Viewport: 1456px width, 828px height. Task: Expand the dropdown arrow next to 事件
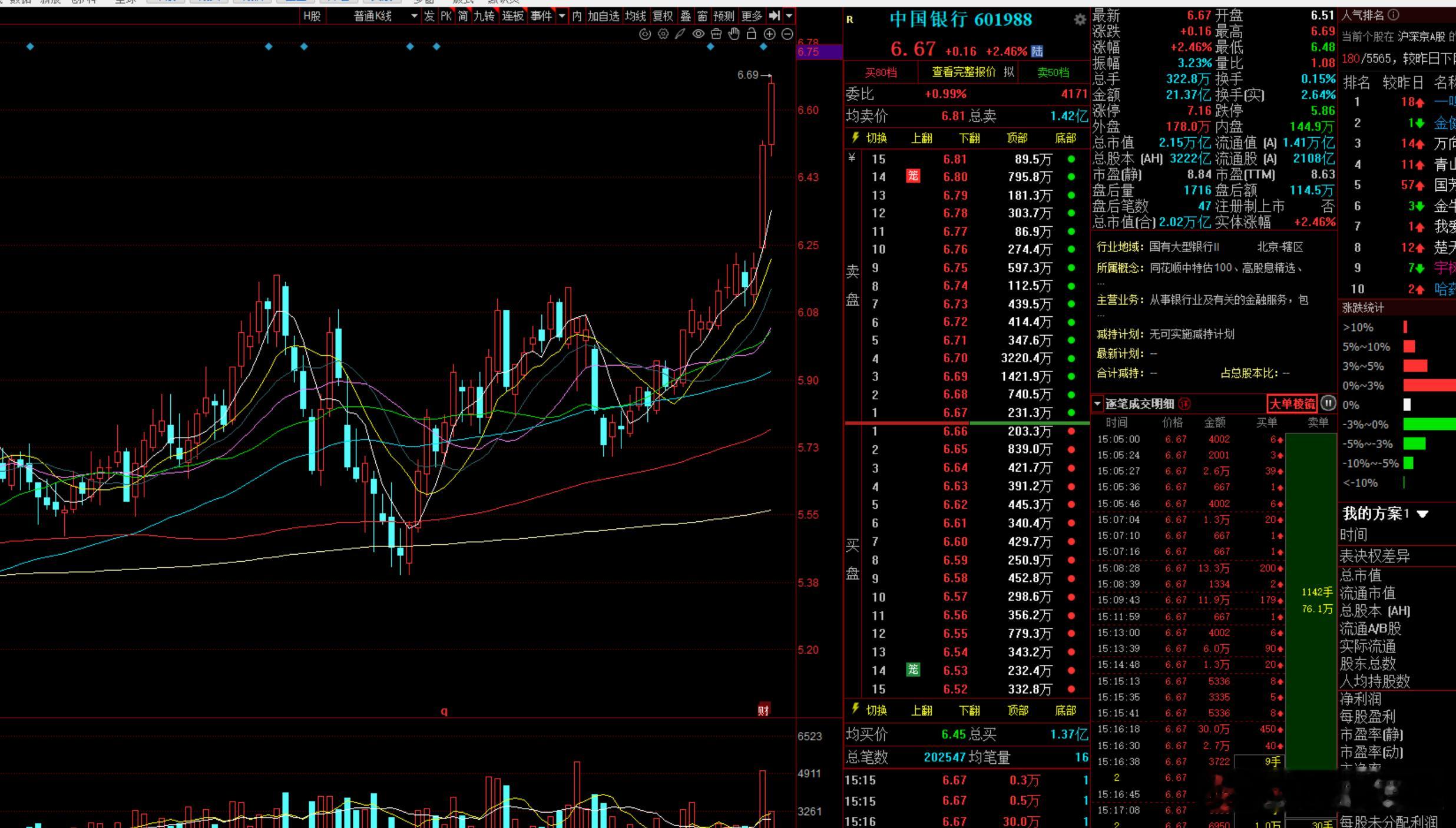click(561, 16)
